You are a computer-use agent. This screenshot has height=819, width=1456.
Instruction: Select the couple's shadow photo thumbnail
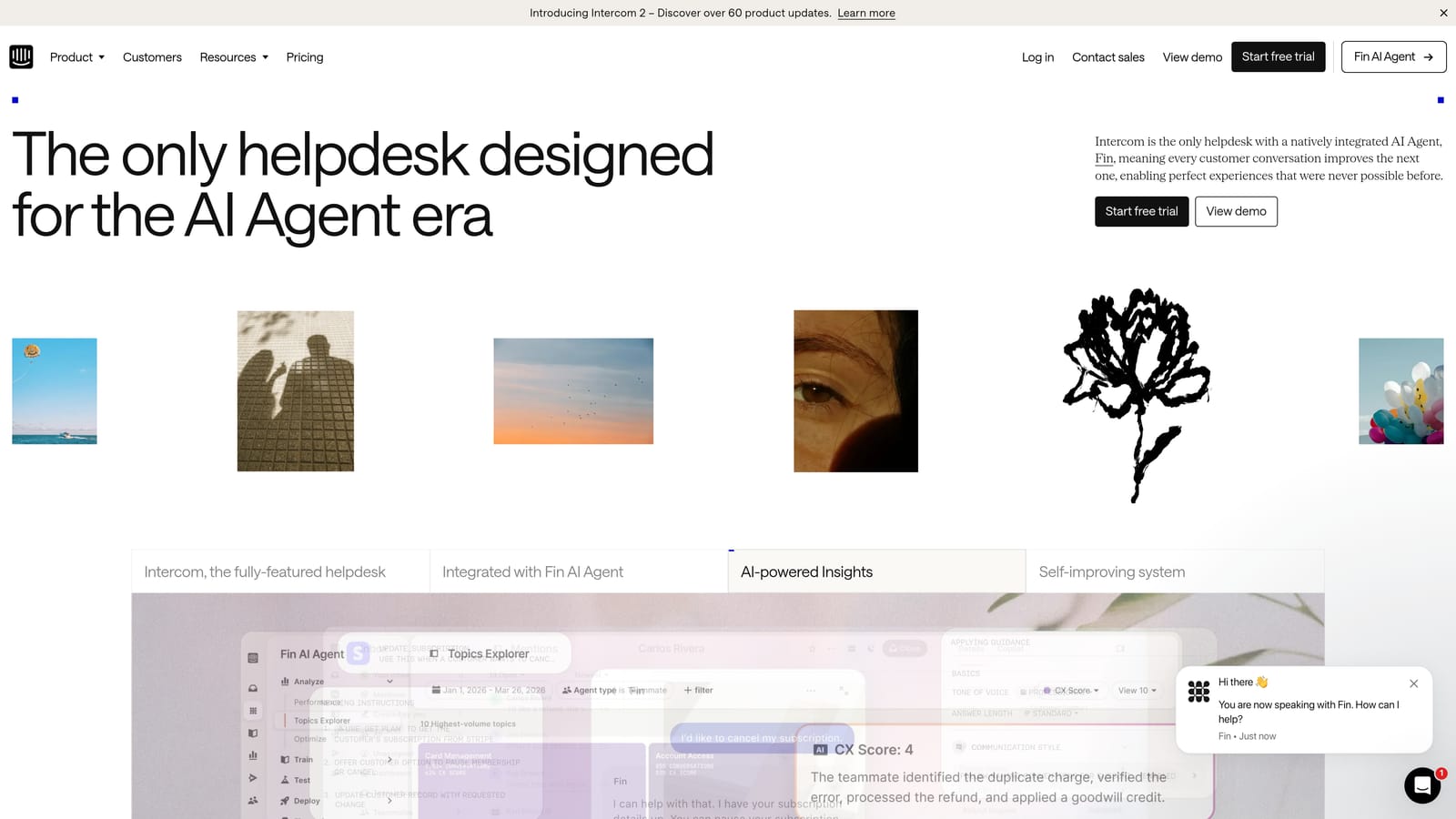coord(296,391)
